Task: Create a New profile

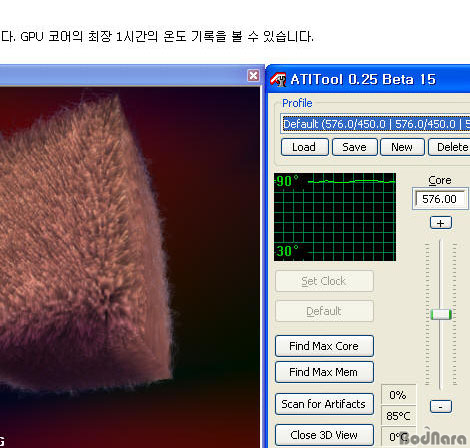Action: pyautogui.click(x=402, y=147)
